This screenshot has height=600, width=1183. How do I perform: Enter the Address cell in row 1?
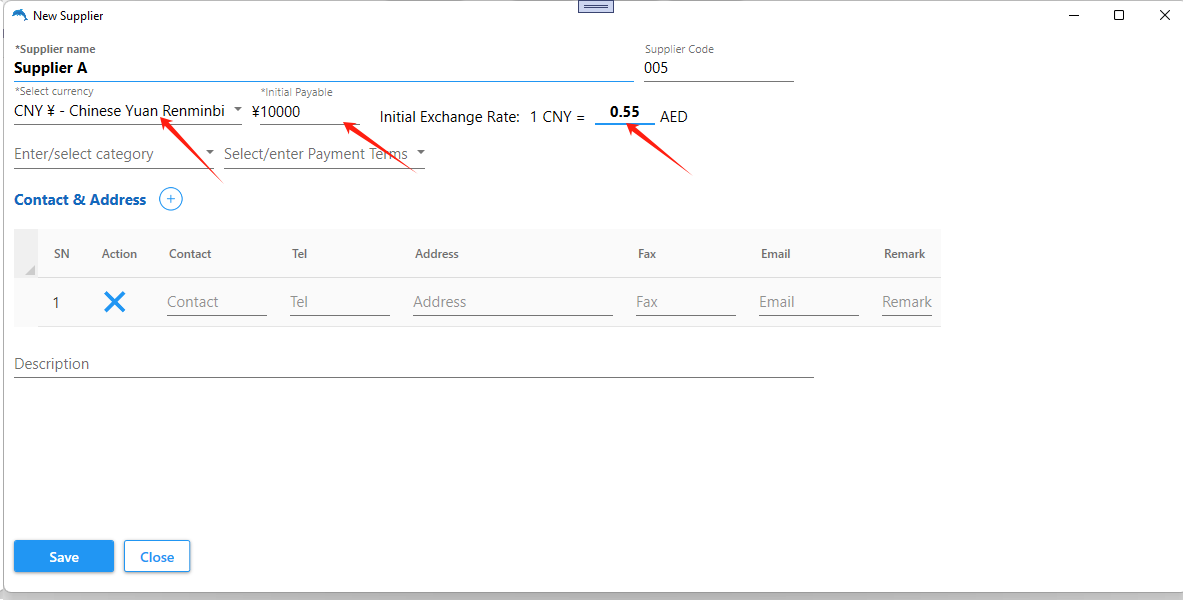[512, 302]
